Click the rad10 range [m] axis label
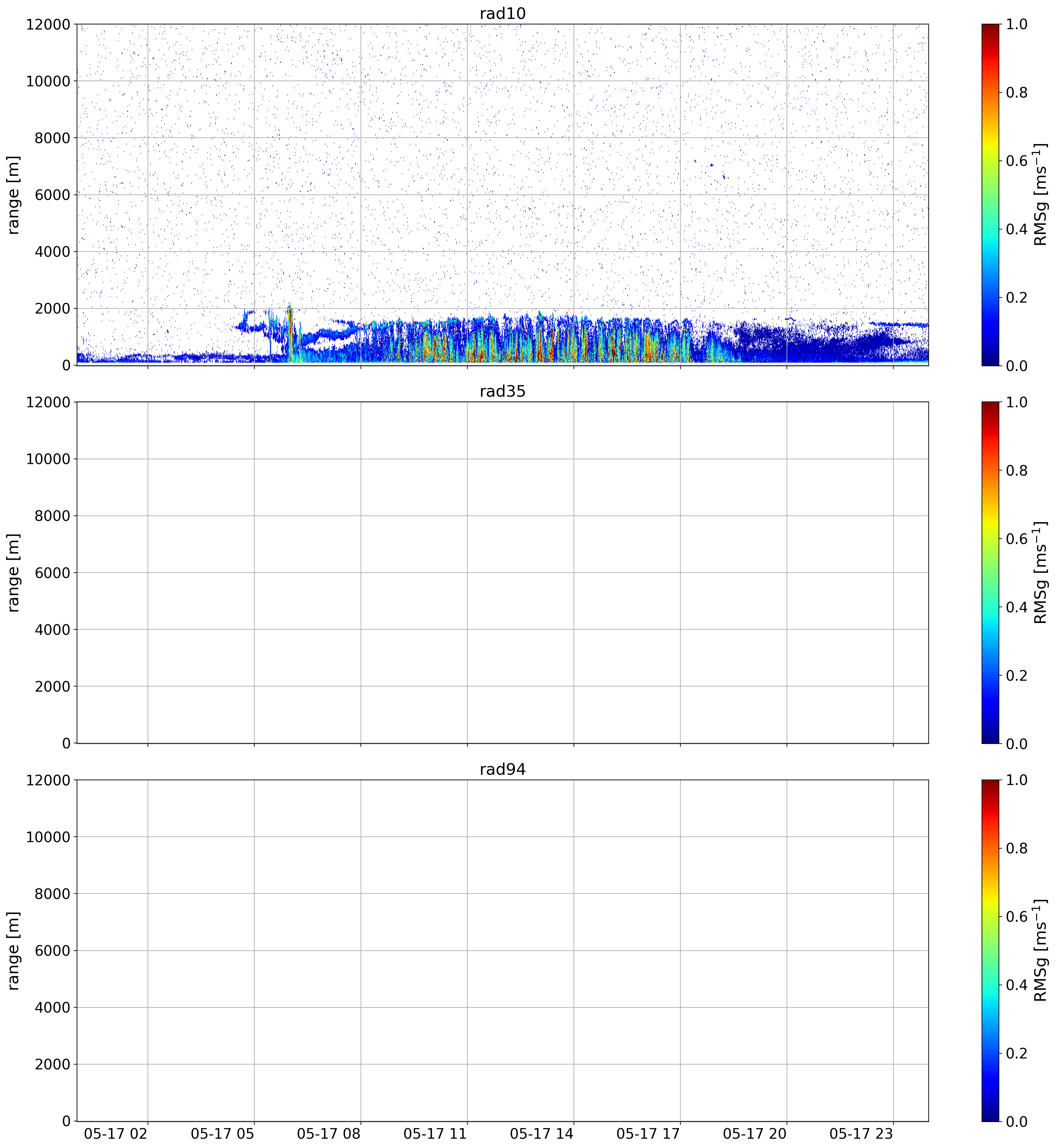Image resolution: width=1057 pixels, height=1148 pixels. pos(13,194)
